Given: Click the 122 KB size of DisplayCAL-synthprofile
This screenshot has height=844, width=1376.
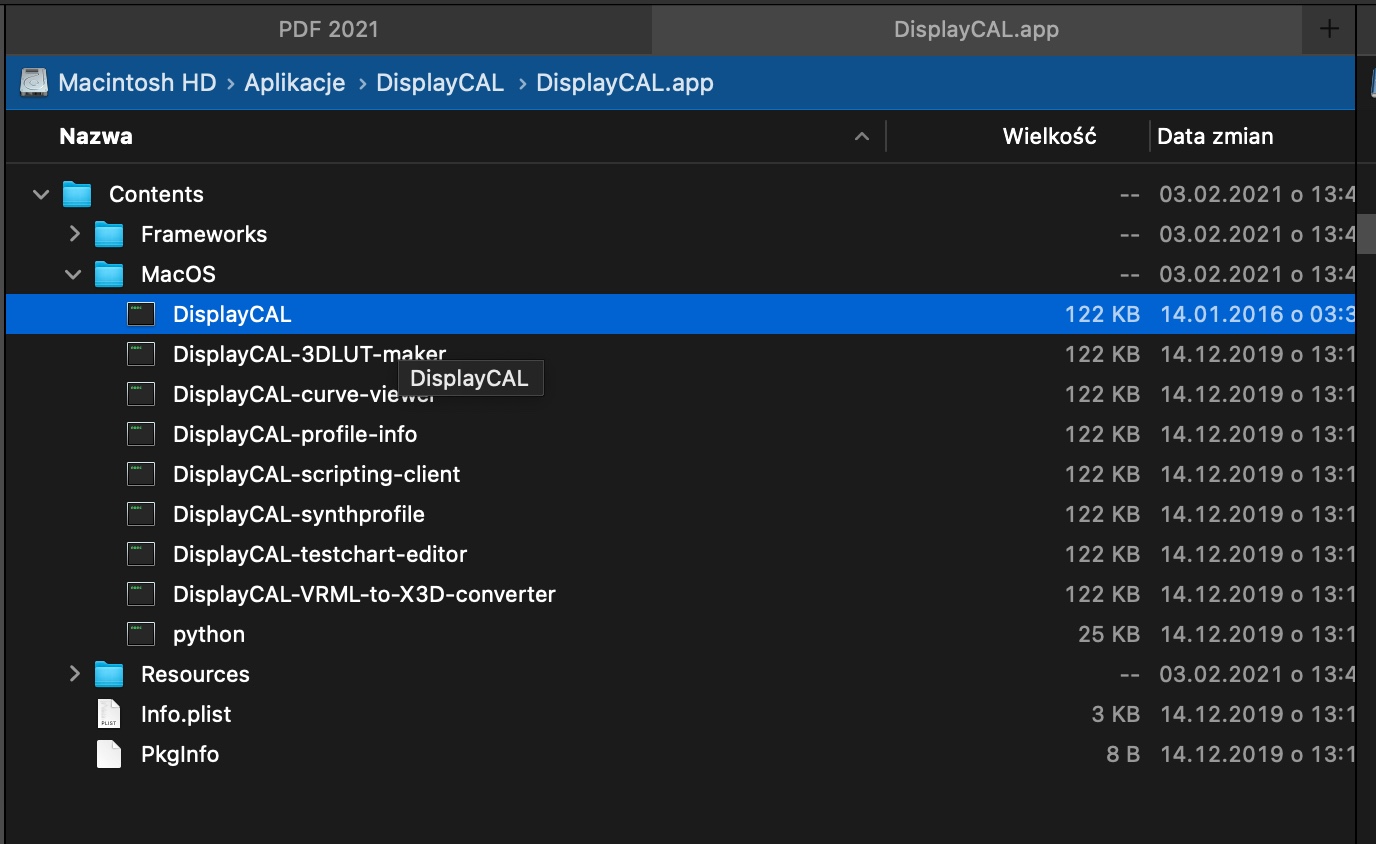Looking at the screenshot, I should coord(1102,514).
